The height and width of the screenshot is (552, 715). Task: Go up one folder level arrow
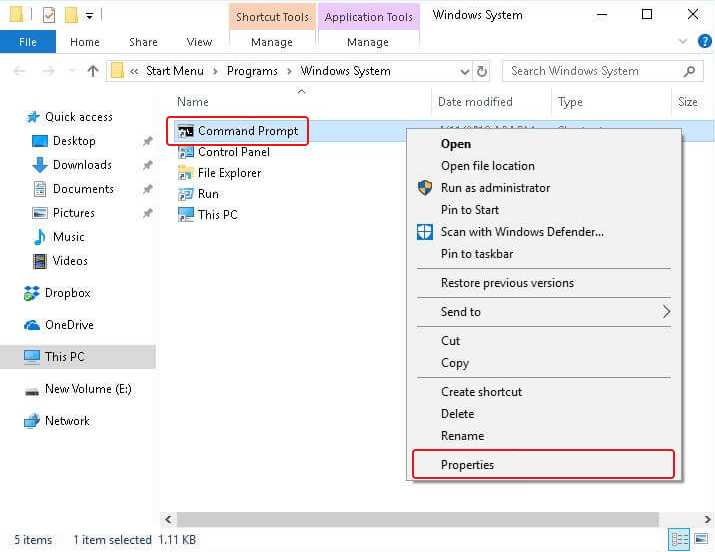click(93, 71)
